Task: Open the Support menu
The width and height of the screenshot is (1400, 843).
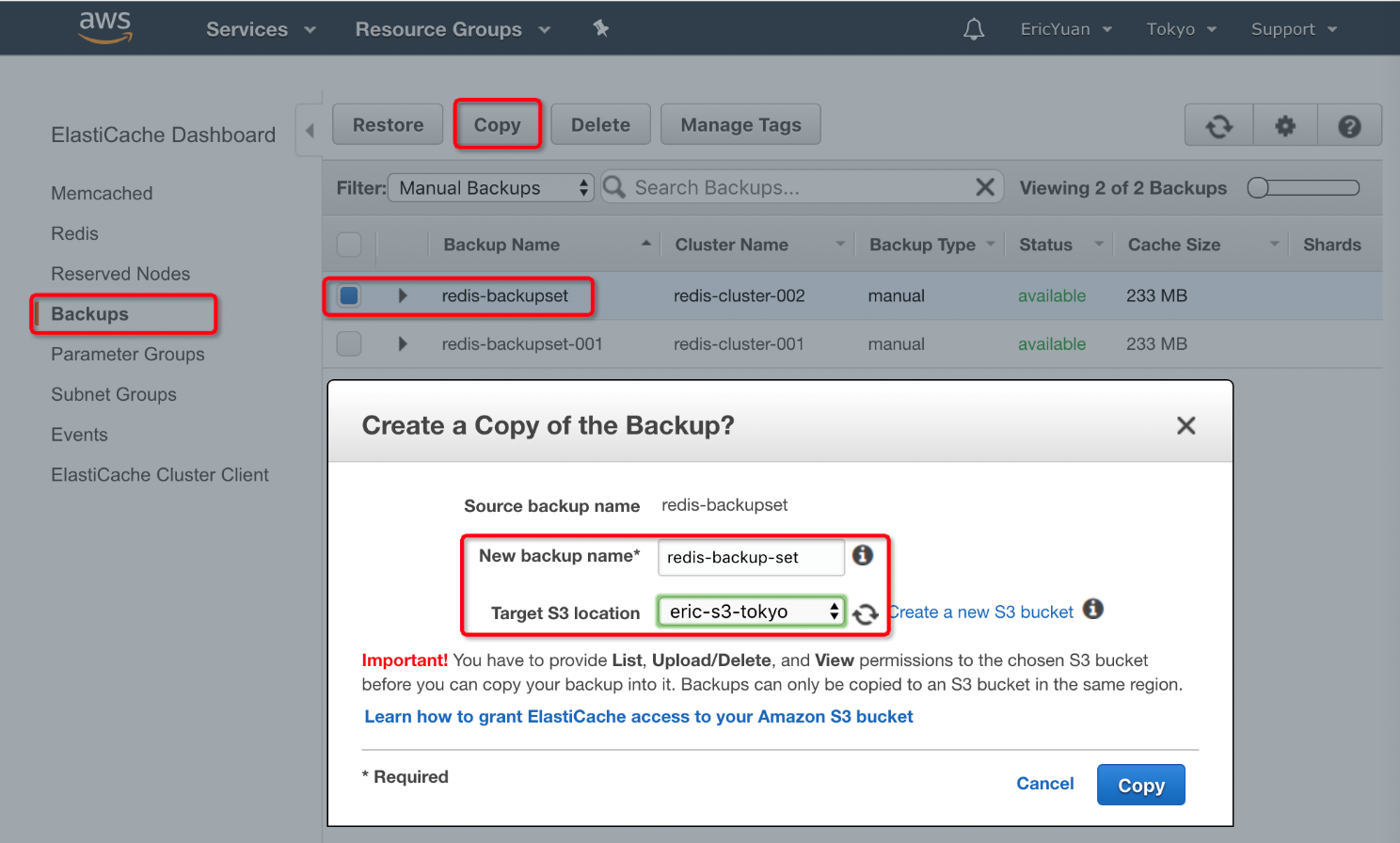Action: tap(1294, 29)
